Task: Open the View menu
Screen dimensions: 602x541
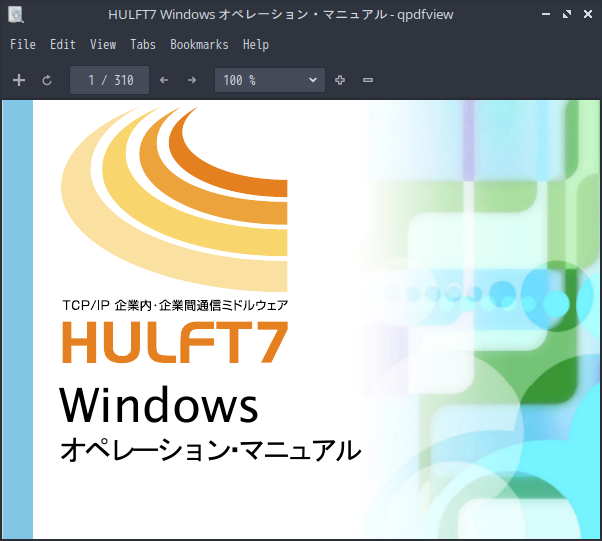Action: tap(103, 45)
